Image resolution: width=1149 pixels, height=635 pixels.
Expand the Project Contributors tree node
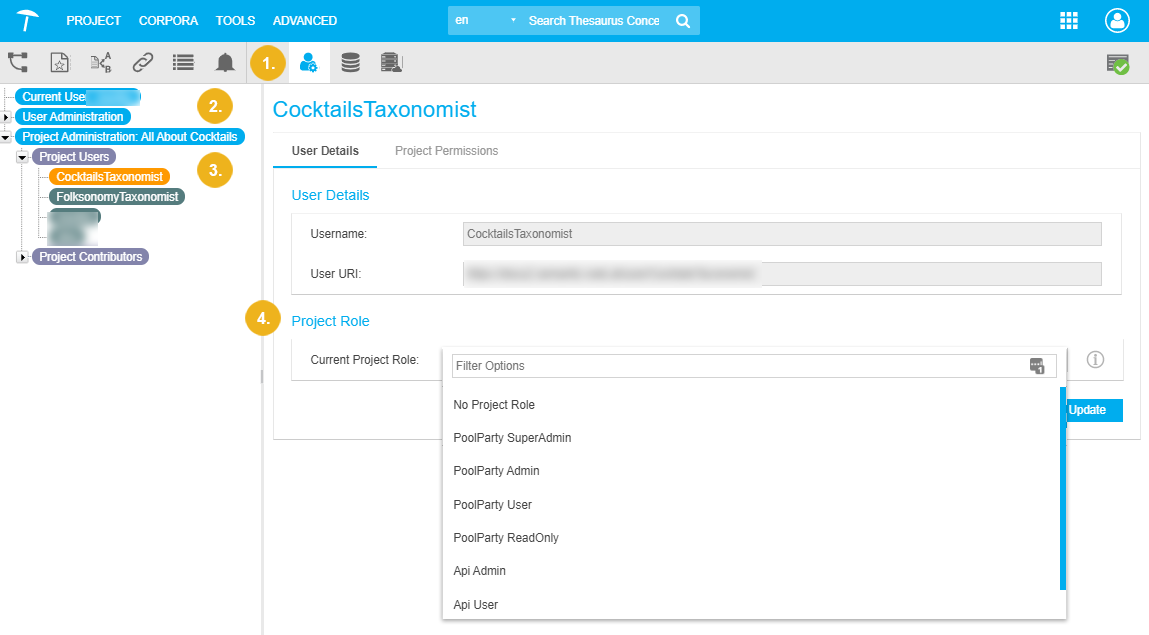point(22,257)
